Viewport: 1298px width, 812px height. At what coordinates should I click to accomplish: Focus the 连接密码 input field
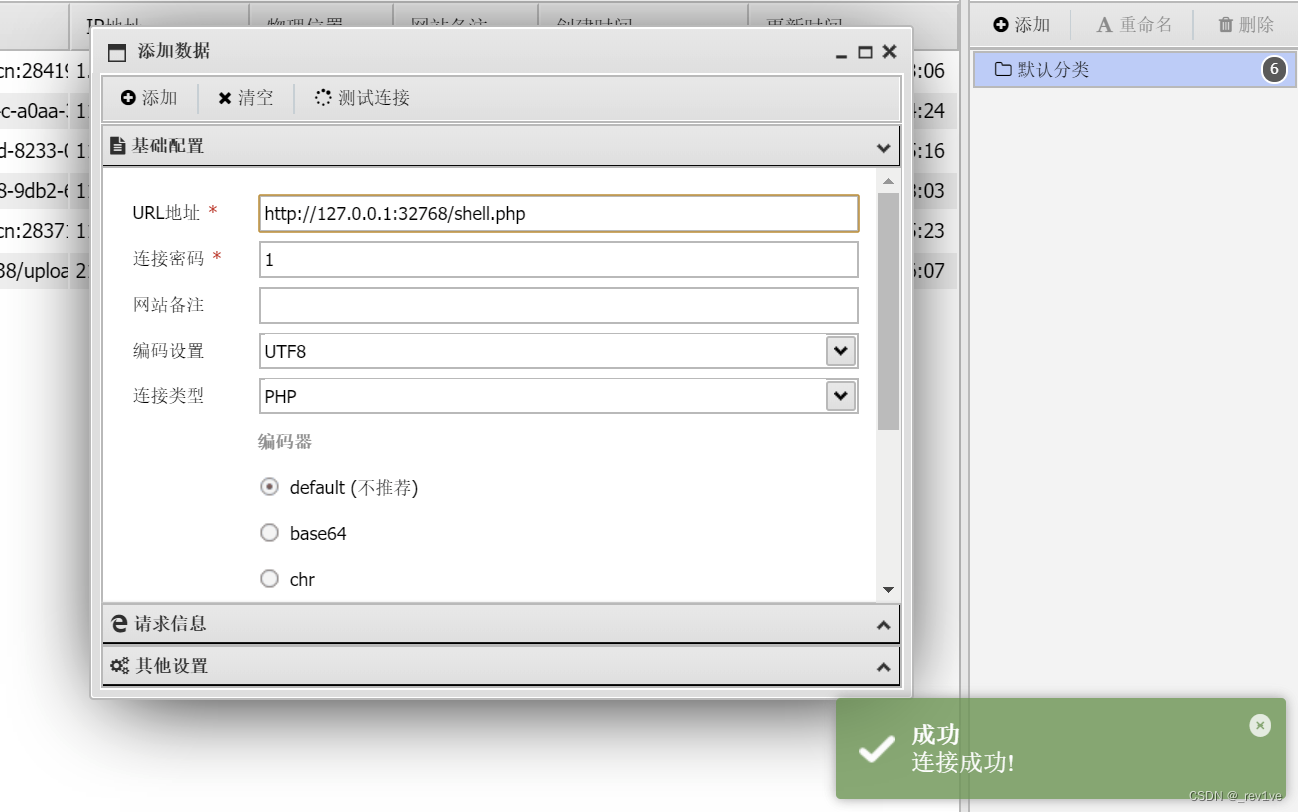pyautogui.click(x=558, y=260)
